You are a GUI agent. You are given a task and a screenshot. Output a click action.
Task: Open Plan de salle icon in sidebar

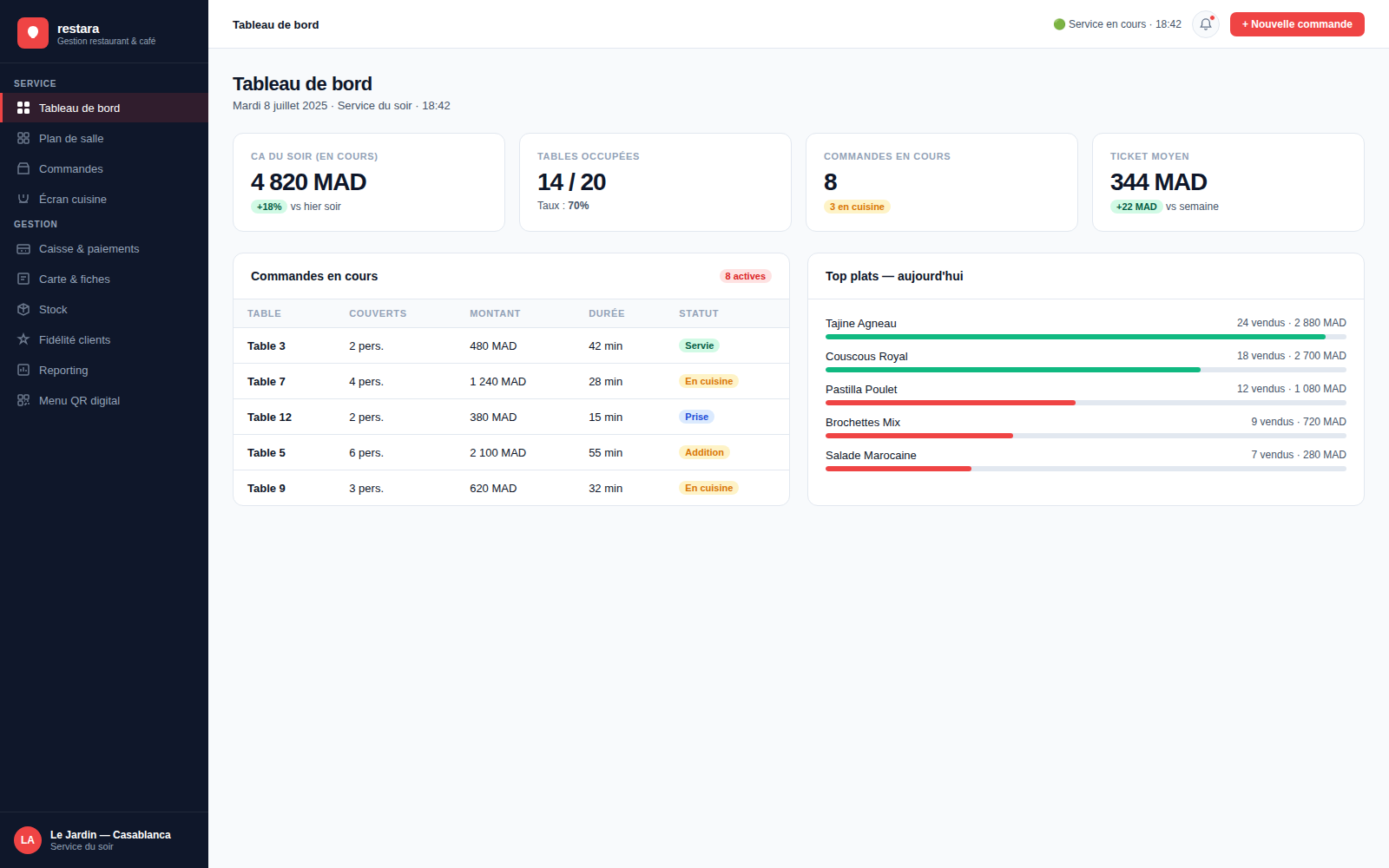click(23, 138)
